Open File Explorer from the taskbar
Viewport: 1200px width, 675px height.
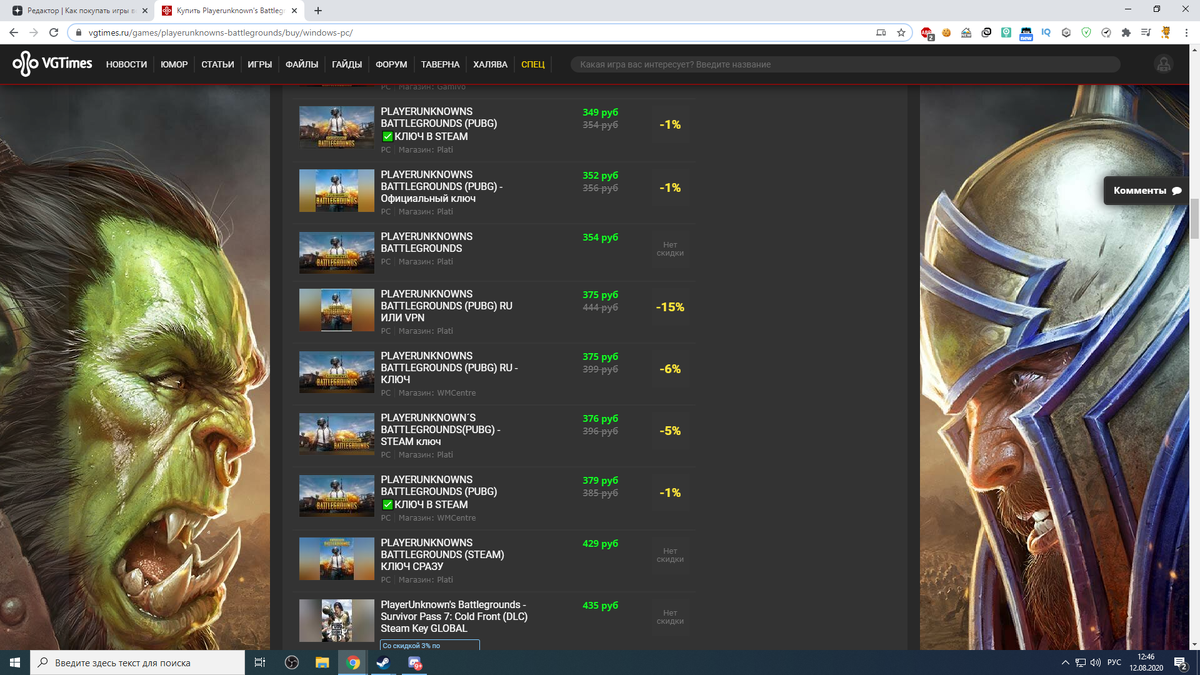click(x=322, y=662)
